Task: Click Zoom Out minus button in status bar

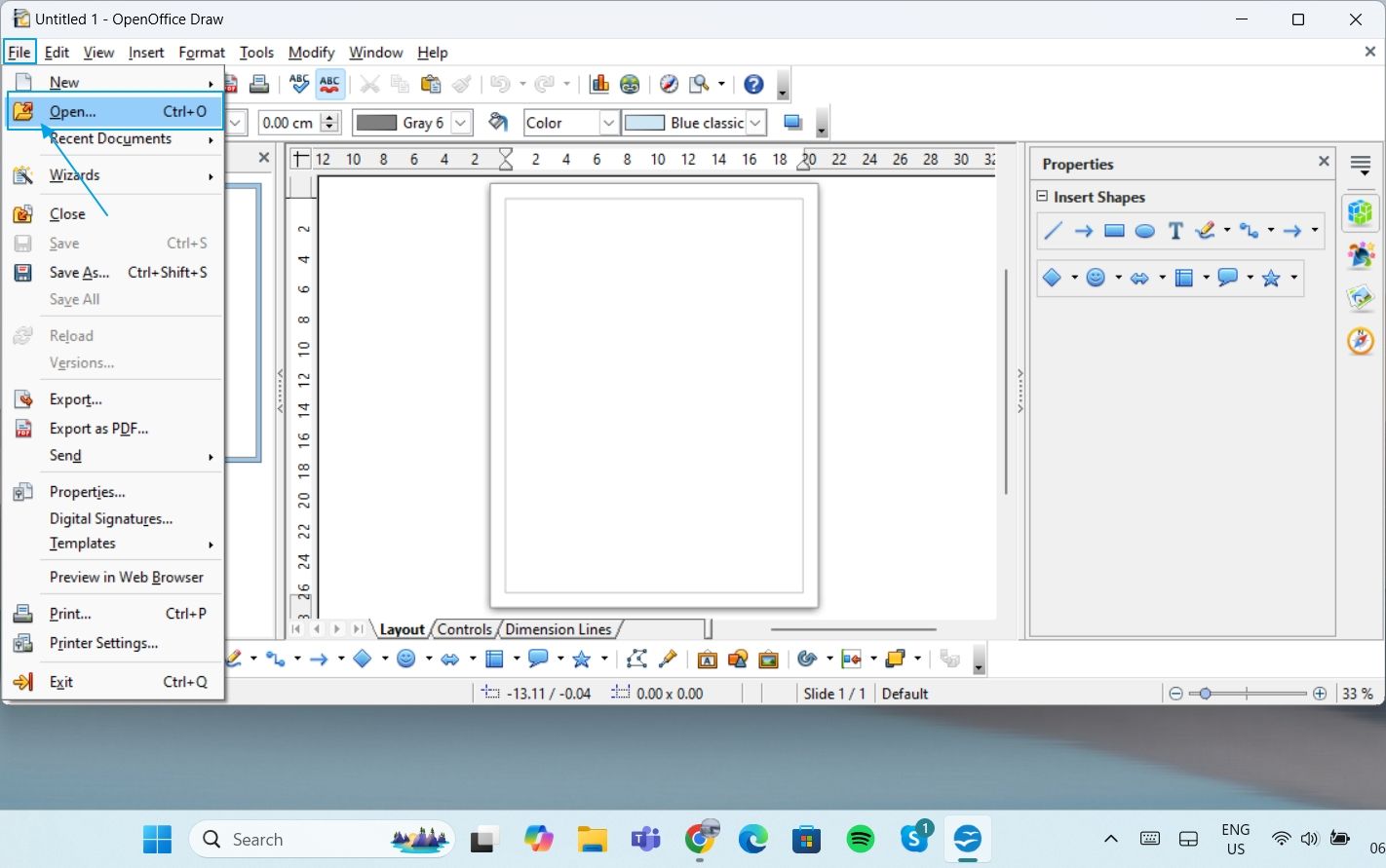Action: pos(1175,694)
